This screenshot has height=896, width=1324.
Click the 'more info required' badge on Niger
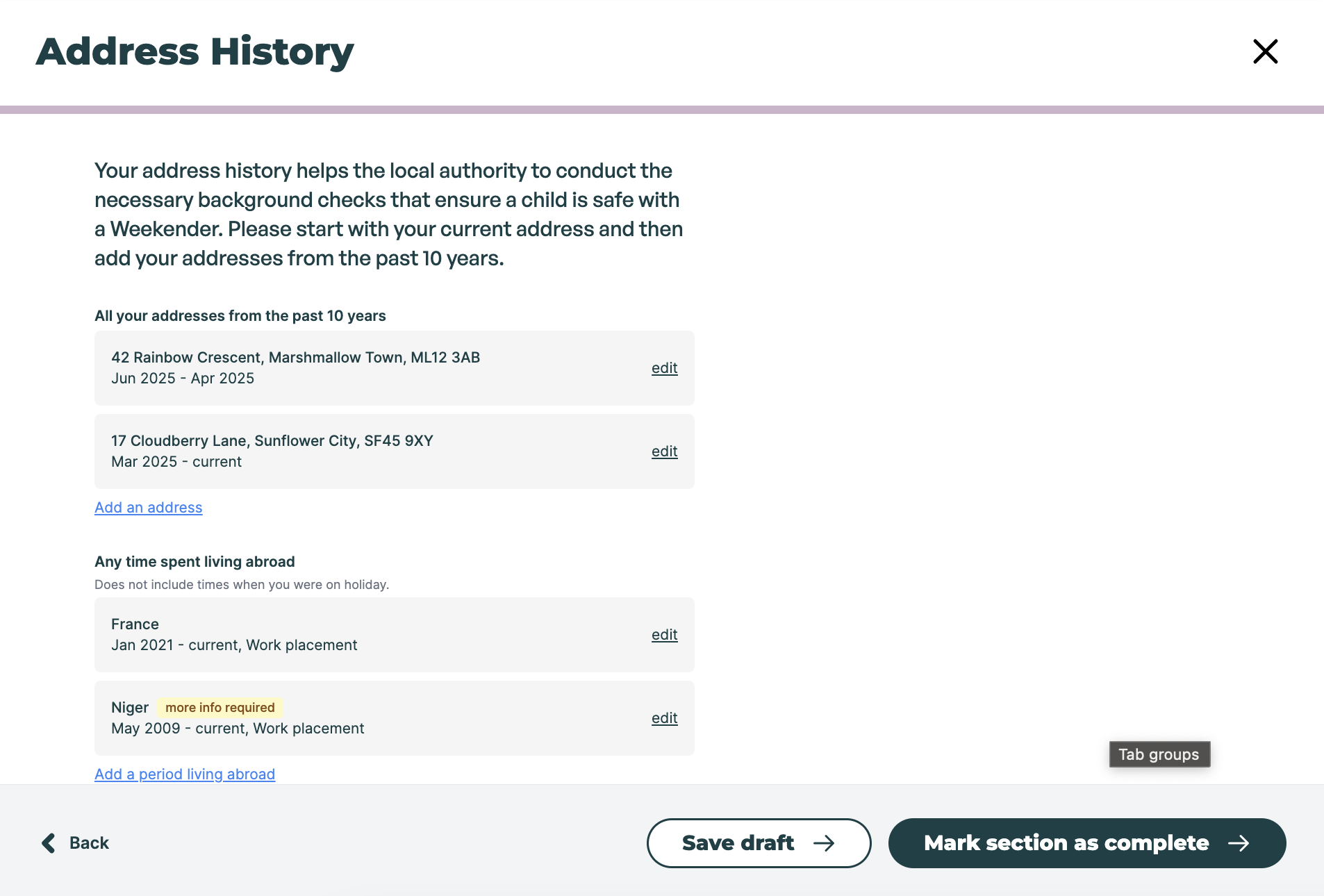(220, 707)
